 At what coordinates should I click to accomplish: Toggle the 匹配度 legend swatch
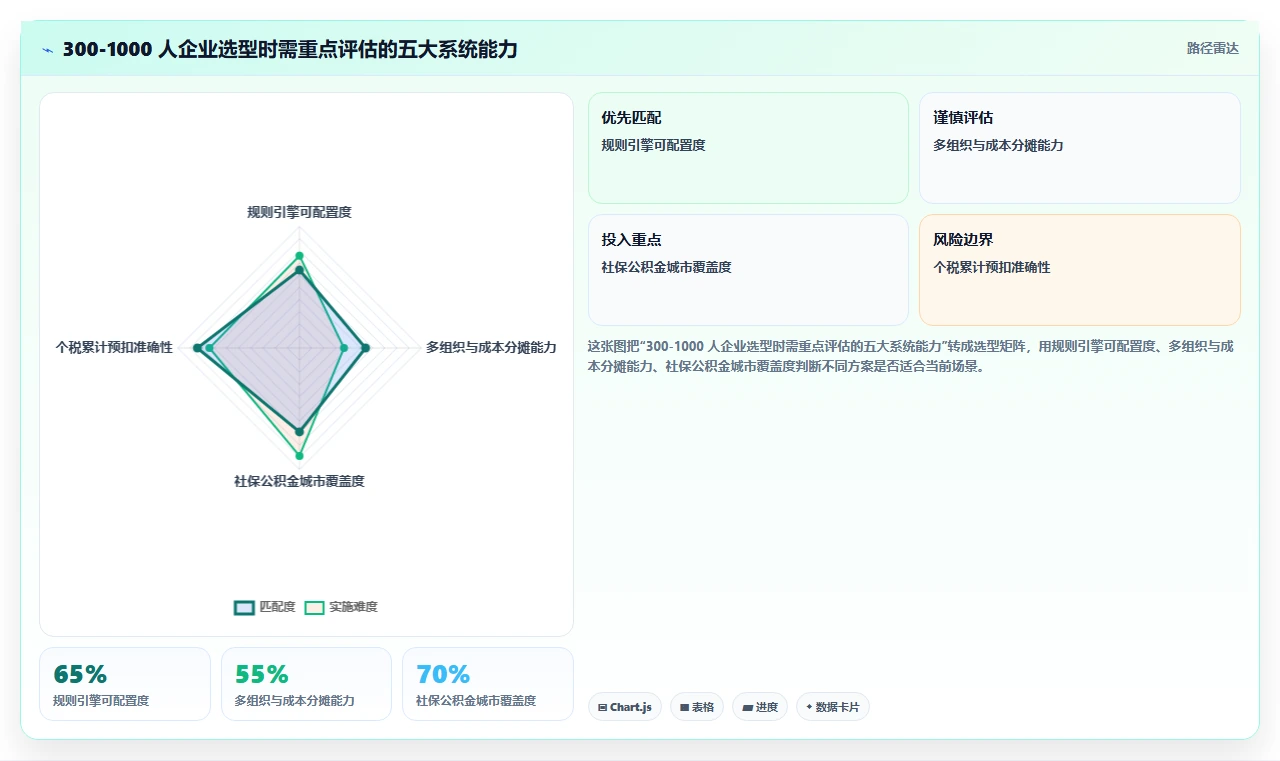[245, 607]
